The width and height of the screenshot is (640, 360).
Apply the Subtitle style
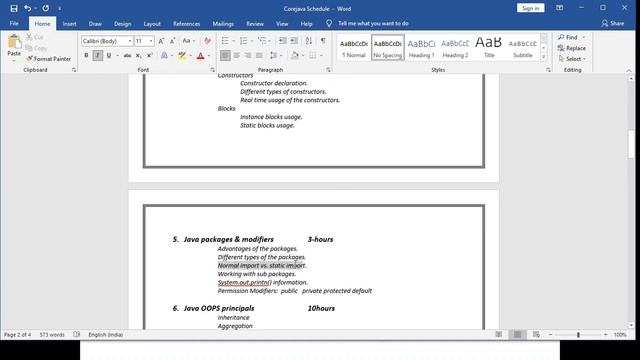tap(522, 48)
